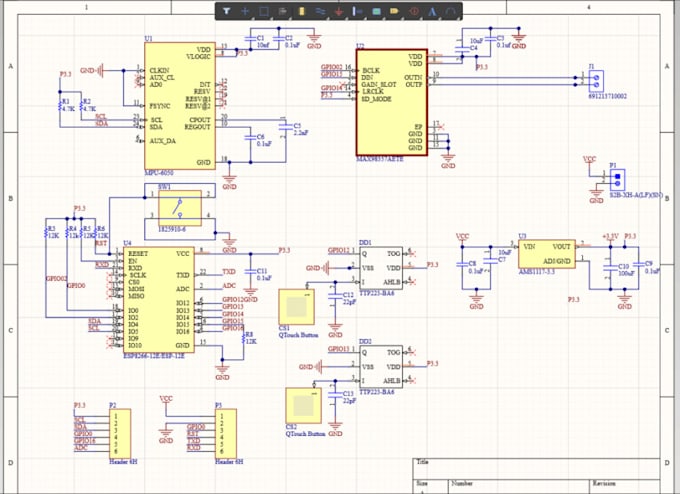Click the 'MAX98357AETE' part name text

coord(380,159)
